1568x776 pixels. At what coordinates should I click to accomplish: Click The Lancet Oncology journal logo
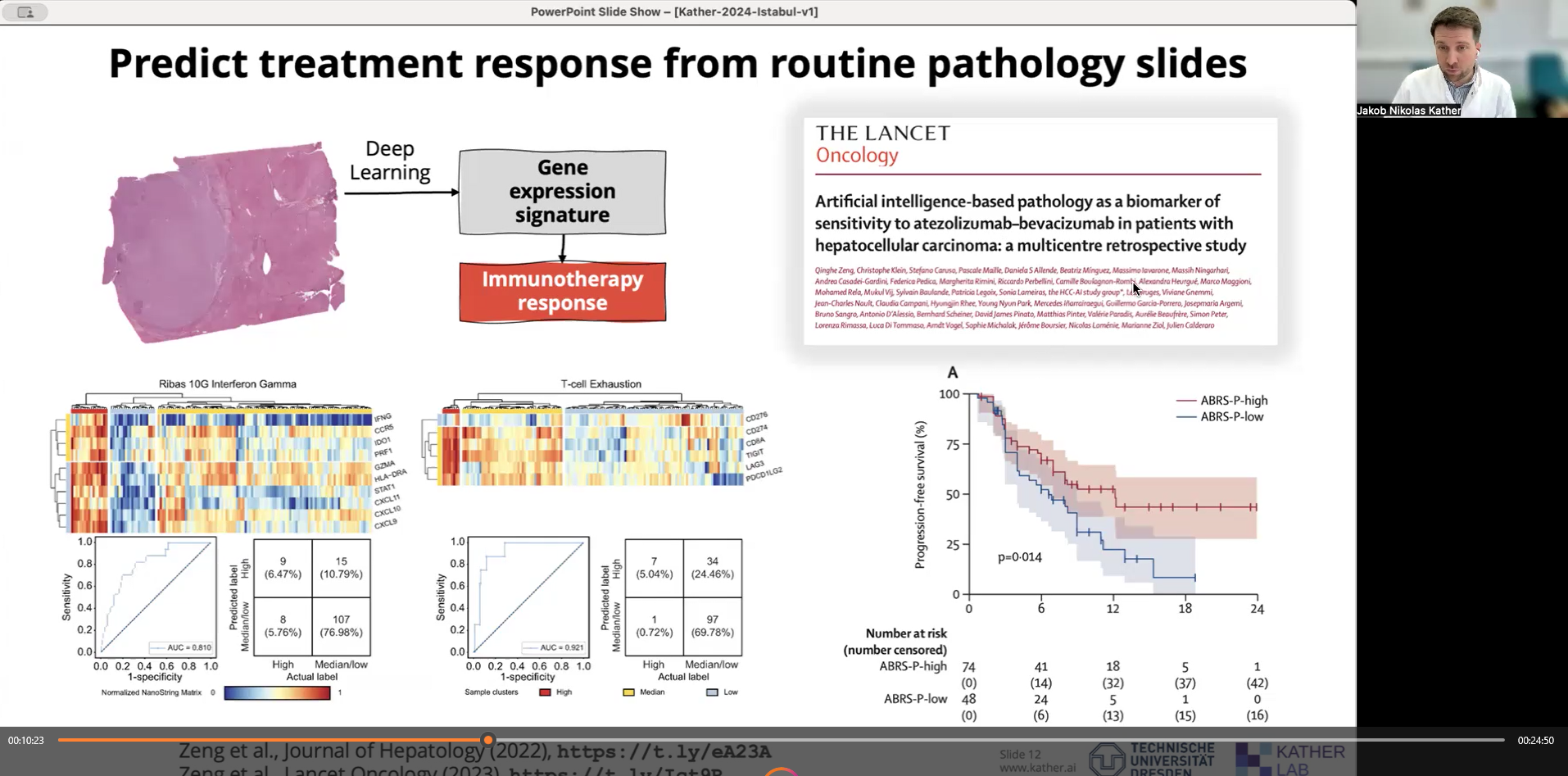click(x=883, y=144)
